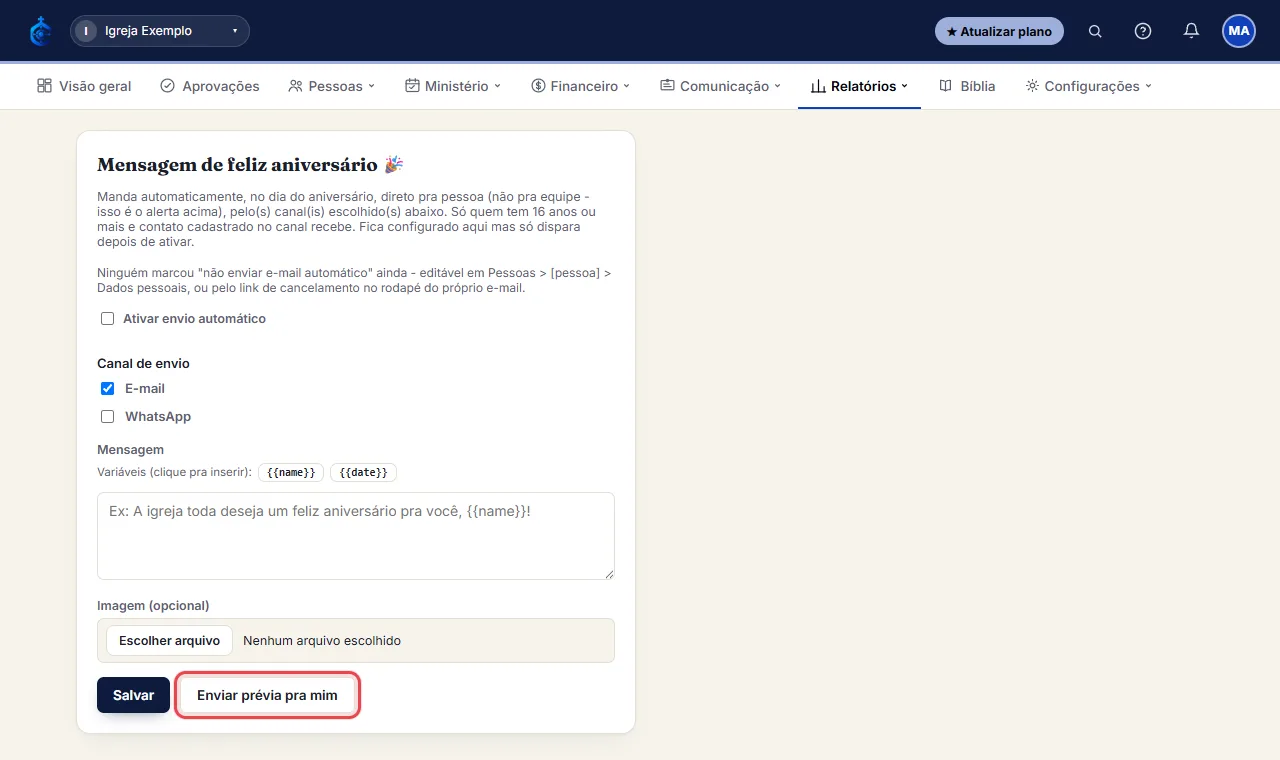Open the Relatórios menu label
1280x760 pixels.
(x=864, y=86)
